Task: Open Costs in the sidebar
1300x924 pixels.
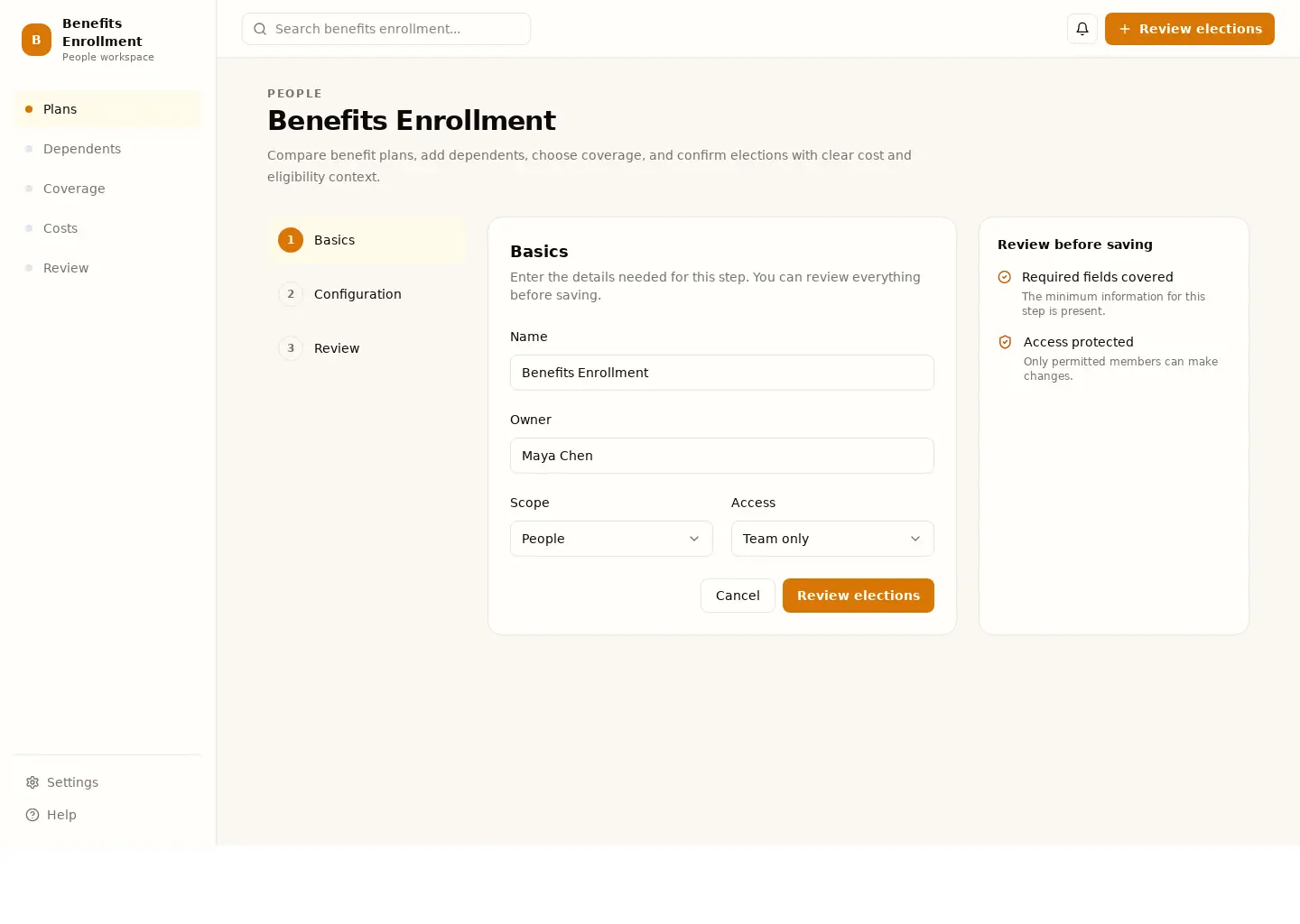Action: click(x=107, y=228)
